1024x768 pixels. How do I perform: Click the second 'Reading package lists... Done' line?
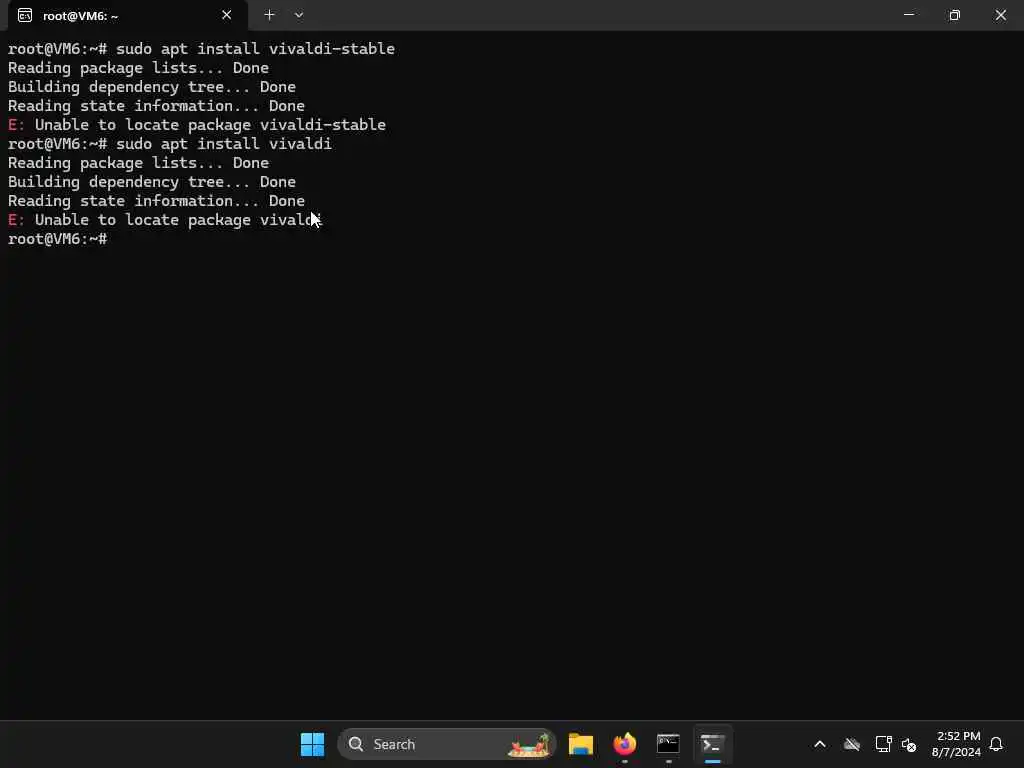coord(138,163)
